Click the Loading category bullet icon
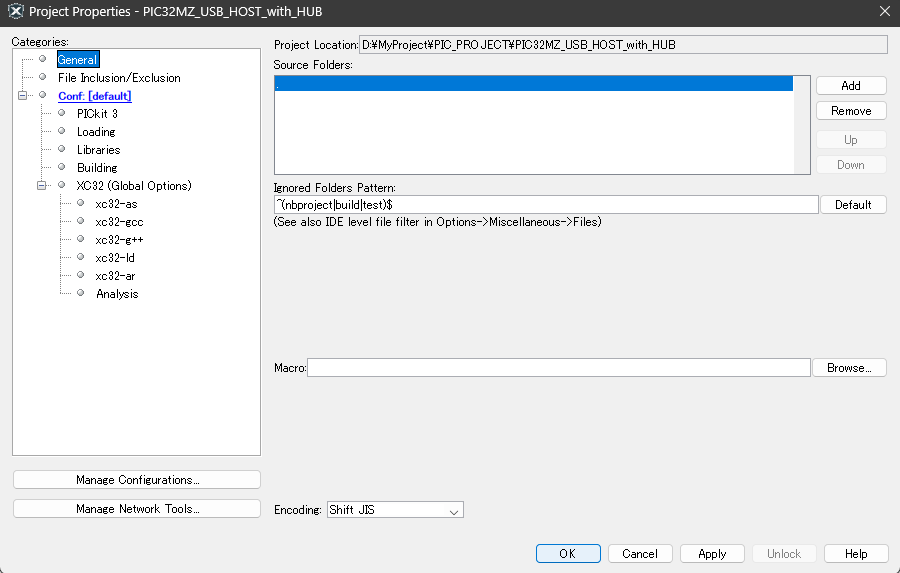This screenshot has height=573, width=900. tap(61, 132)
